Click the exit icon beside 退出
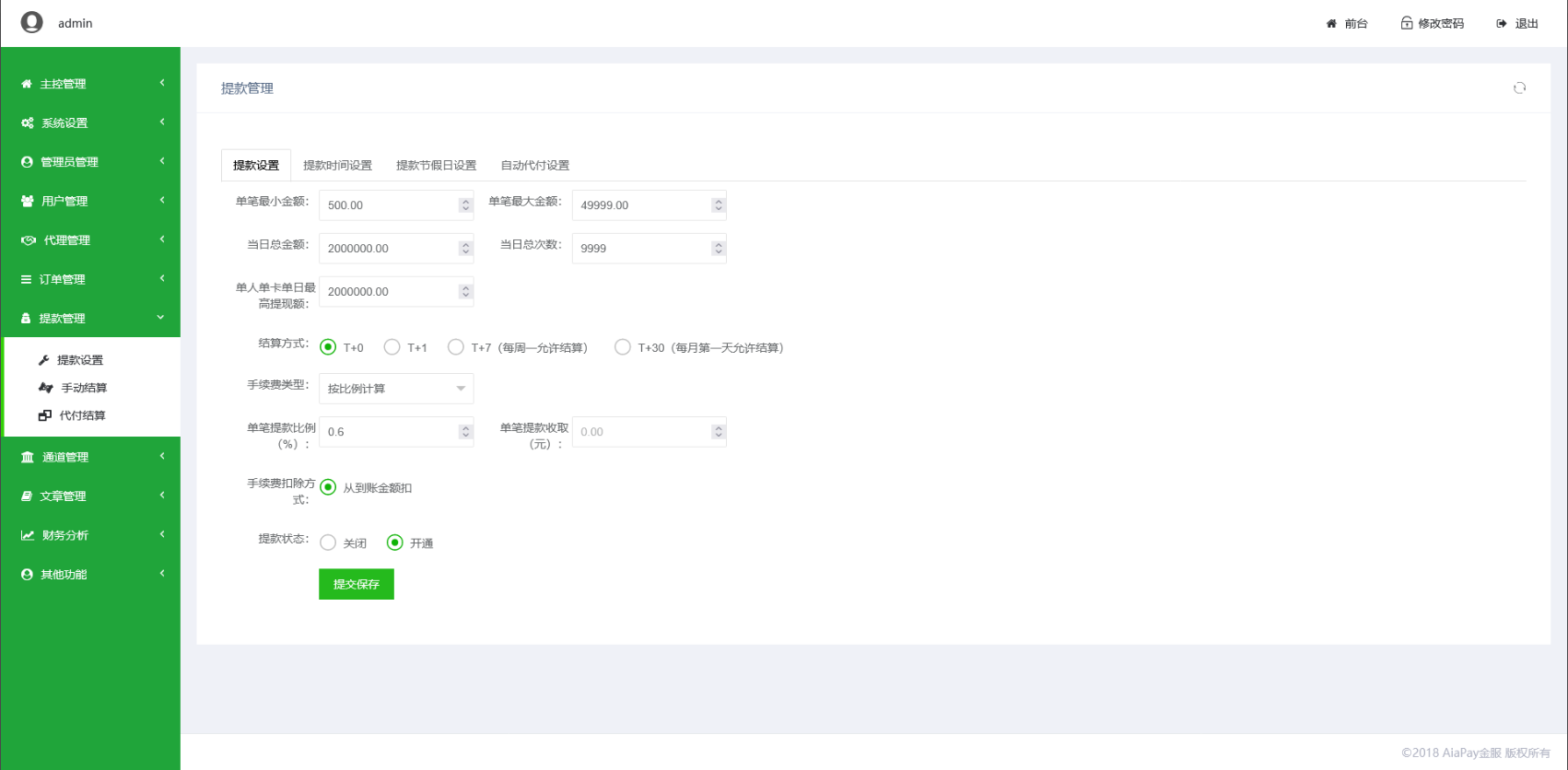Screen dimensions: 1568x770 coord(1502,23)
